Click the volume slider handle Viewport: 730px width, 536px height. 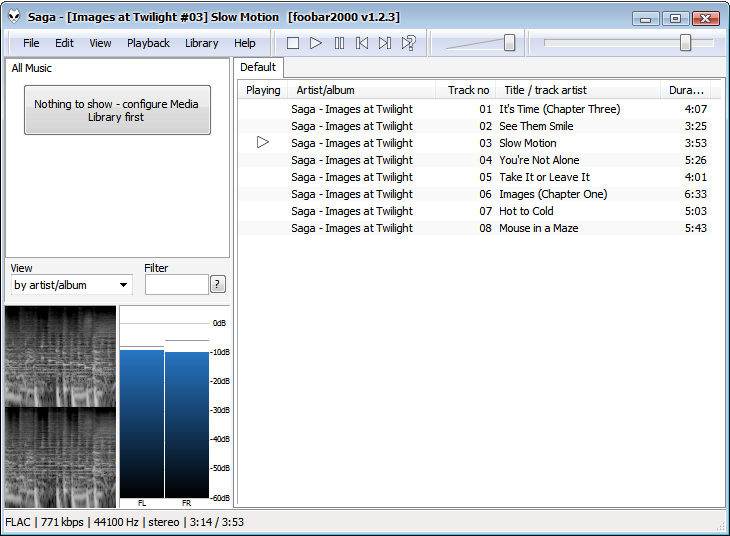[509, 43]
